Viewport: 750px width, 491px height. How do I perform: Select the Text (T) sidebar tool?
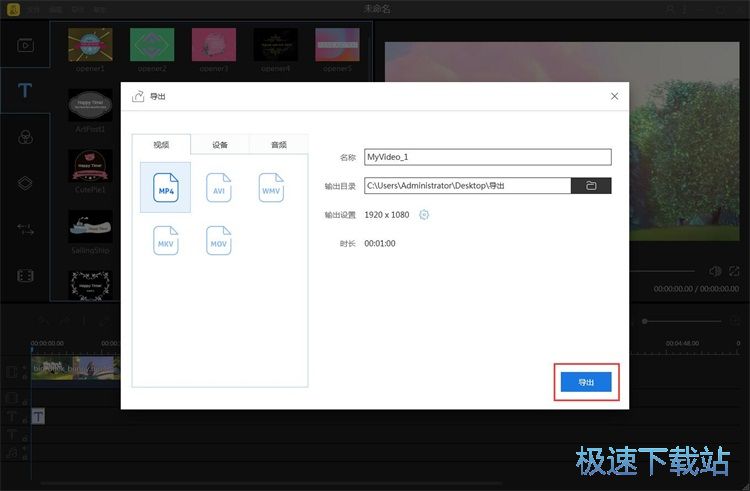pos(25,90)
